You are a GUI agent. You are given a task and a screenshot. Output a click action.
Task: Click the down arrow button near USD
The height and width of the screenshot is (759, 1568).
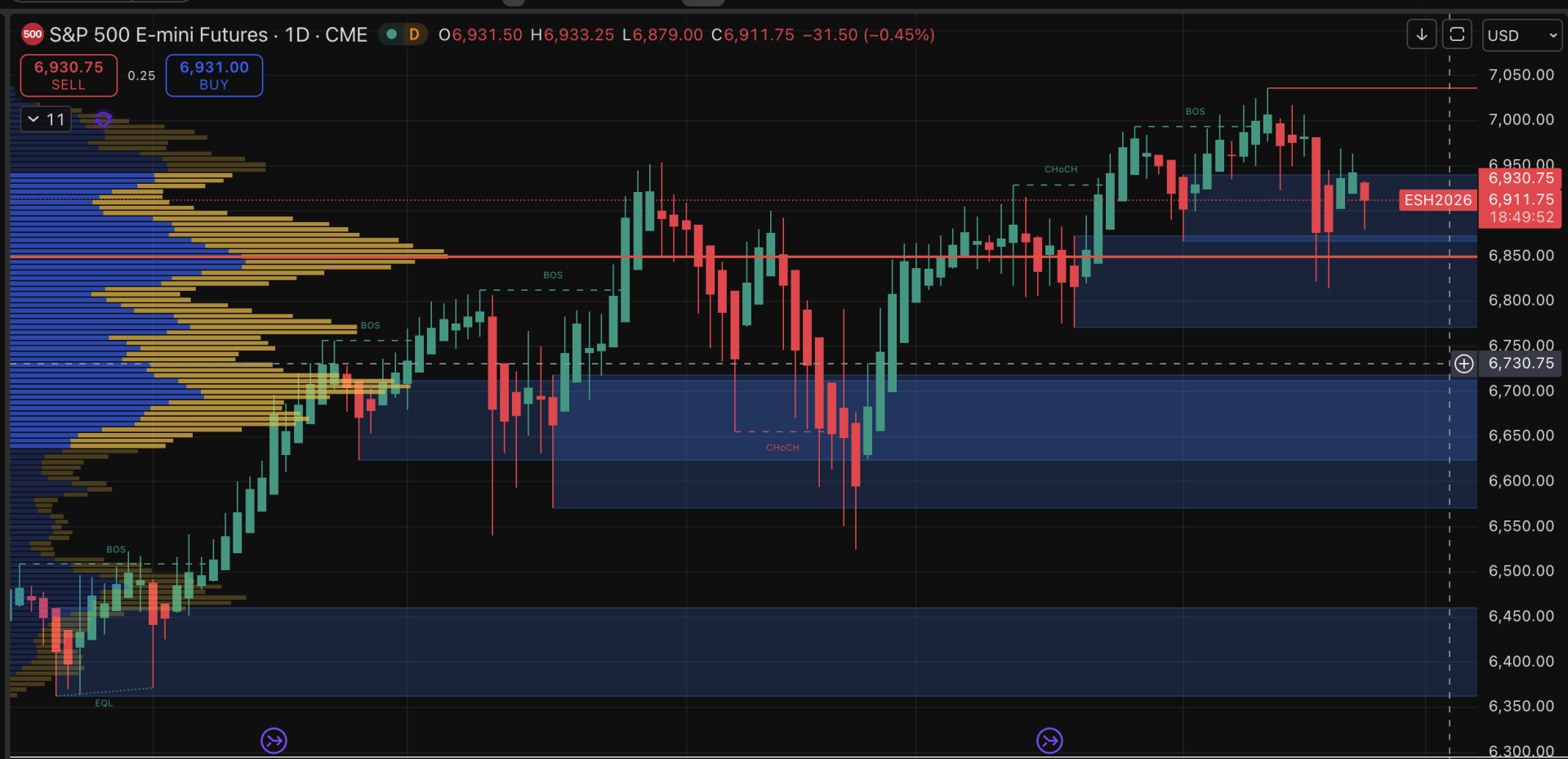1421,34
